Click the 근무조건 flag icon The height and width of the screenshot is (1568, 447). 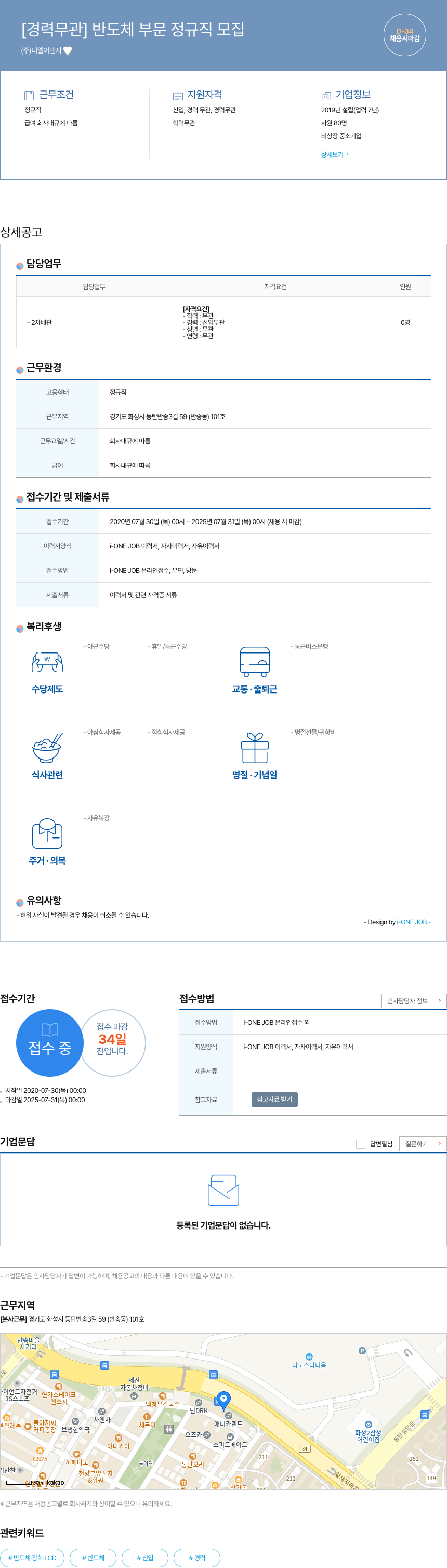[x=29, y=95]
